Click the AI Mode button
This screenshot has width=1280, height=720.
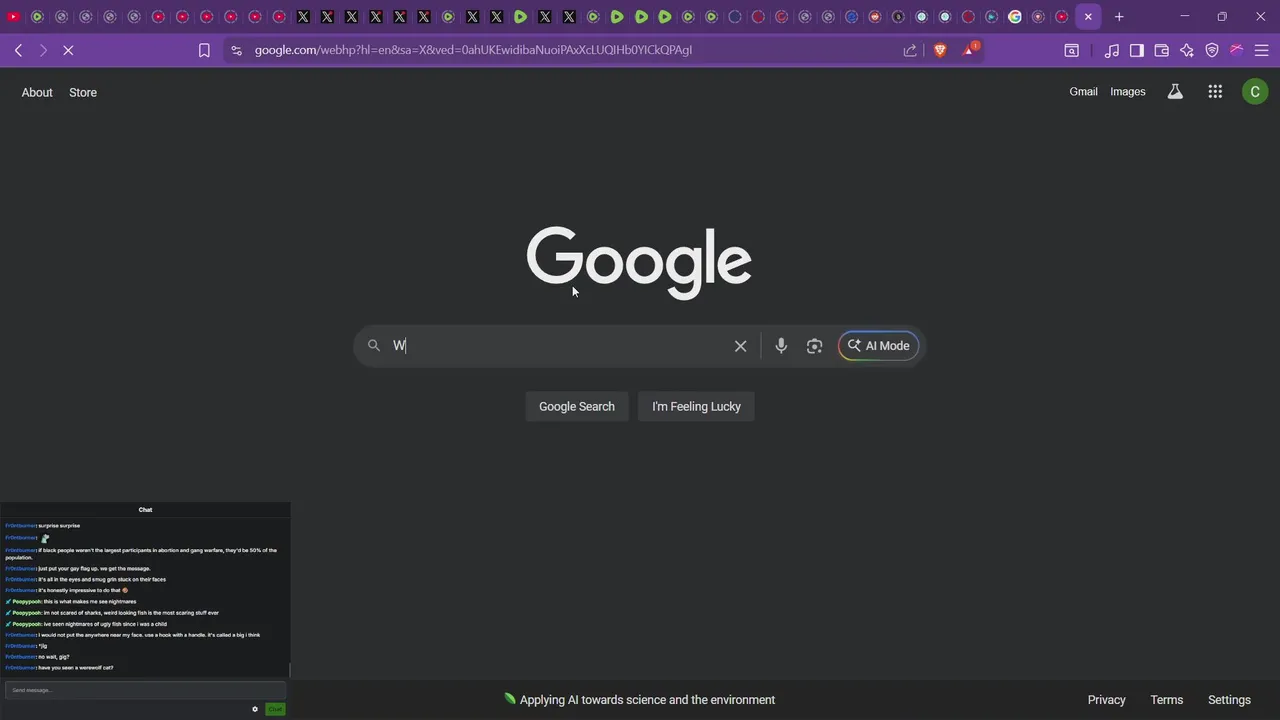pos(878,346)
